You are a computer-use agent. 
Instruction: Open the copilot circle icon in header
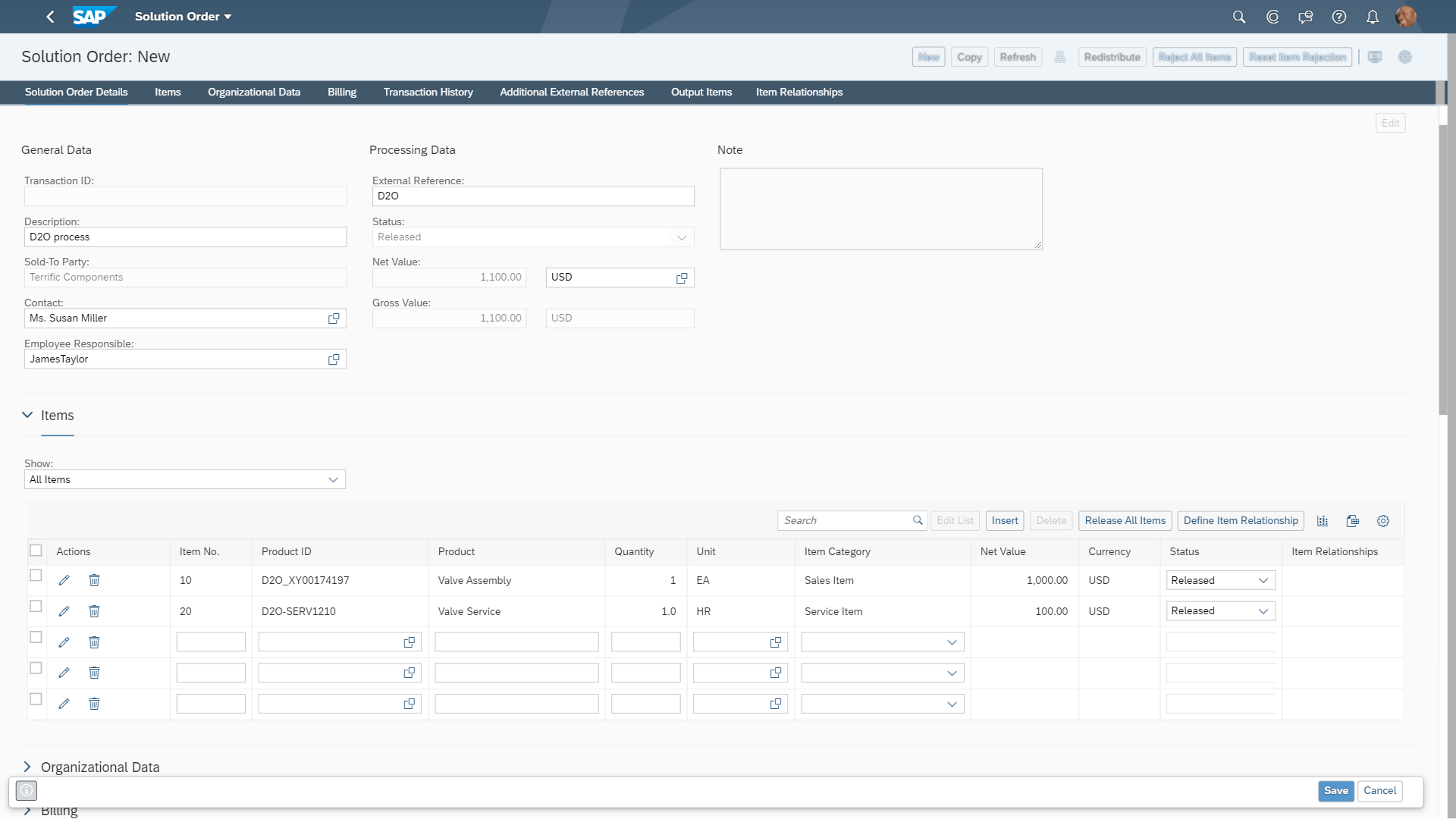[1272, 17]
